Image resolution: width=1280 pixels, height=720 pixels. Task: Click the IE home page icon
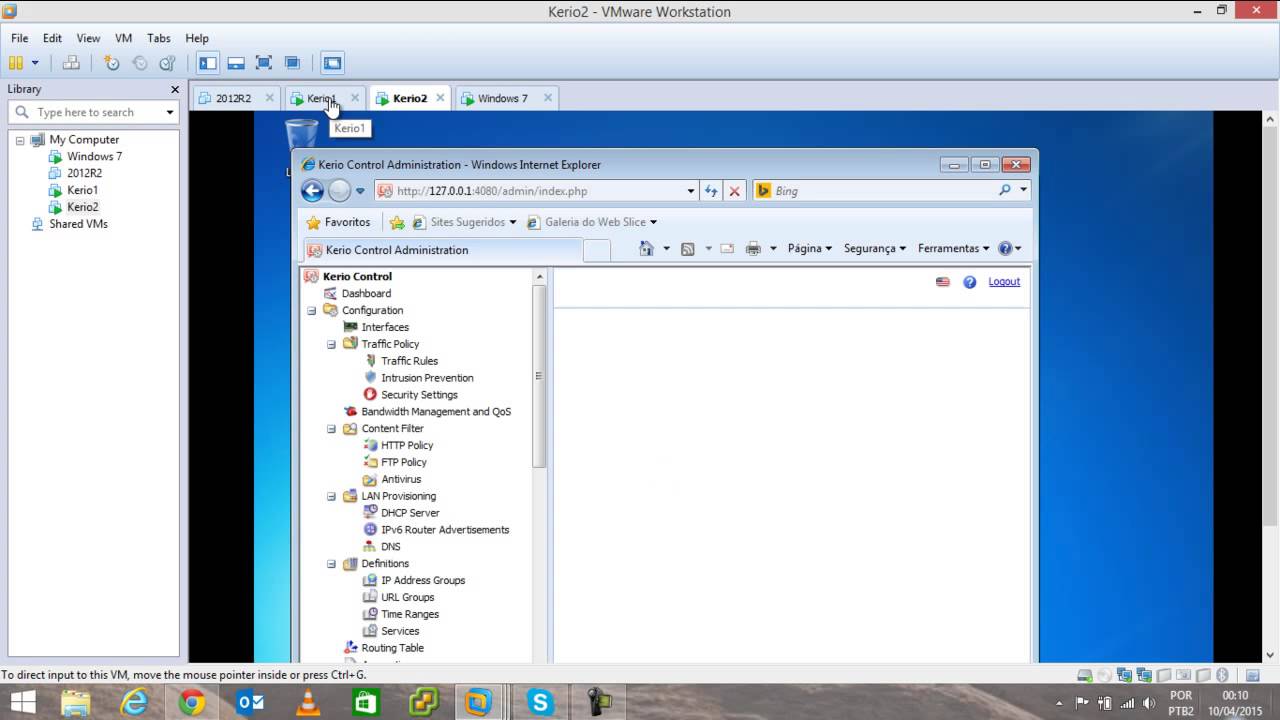coord(646,249)
